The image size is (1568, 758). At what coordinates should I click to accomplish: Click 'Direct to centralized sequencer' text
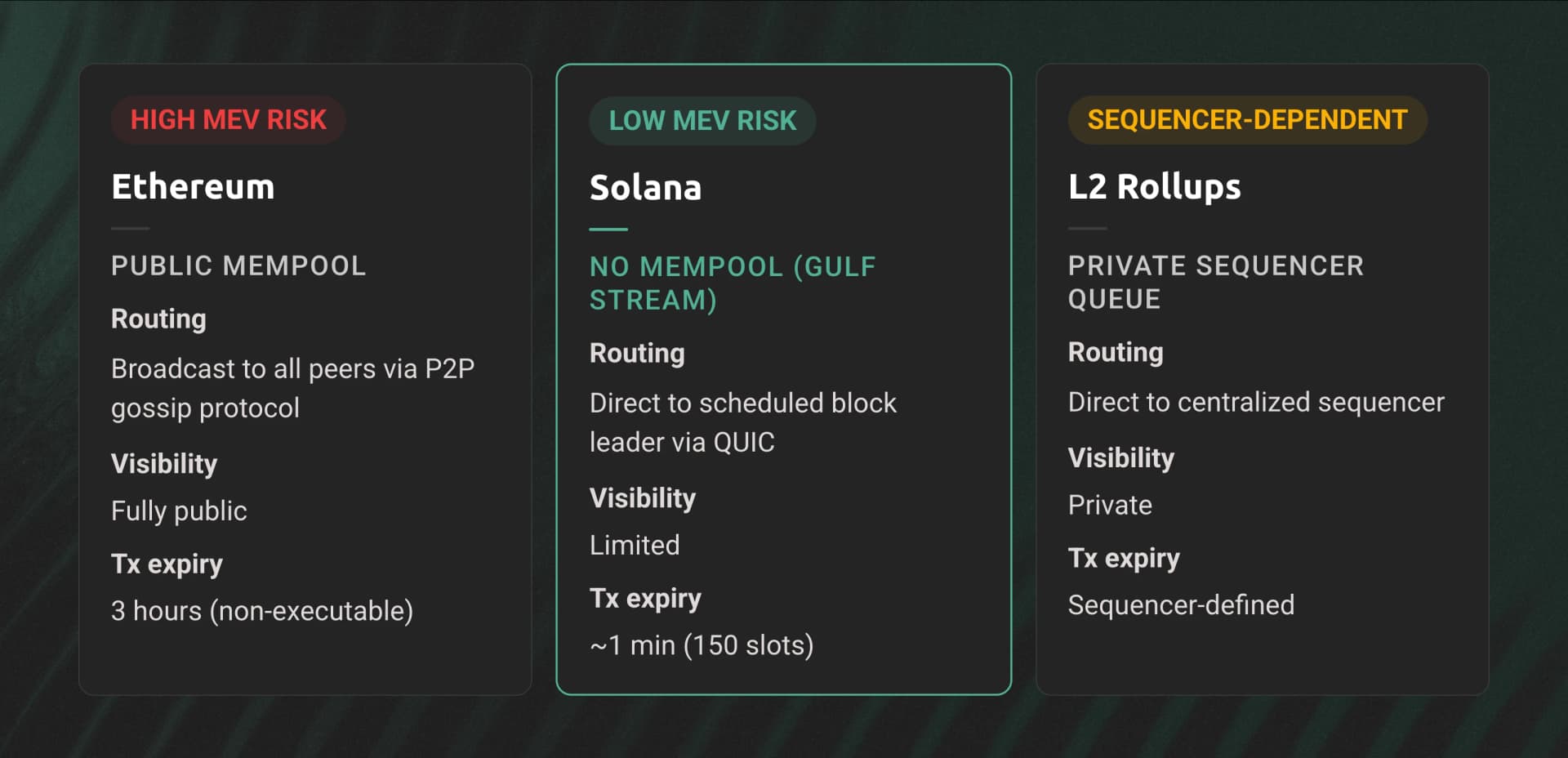point(1255,402)
